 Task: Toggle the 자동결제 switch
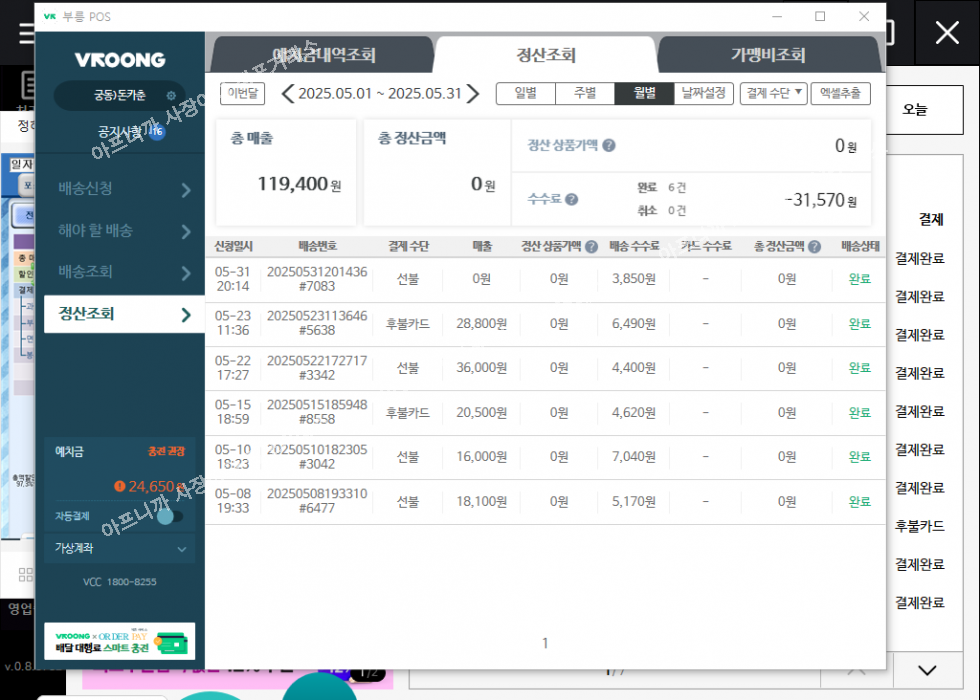(x=170, y=516)
